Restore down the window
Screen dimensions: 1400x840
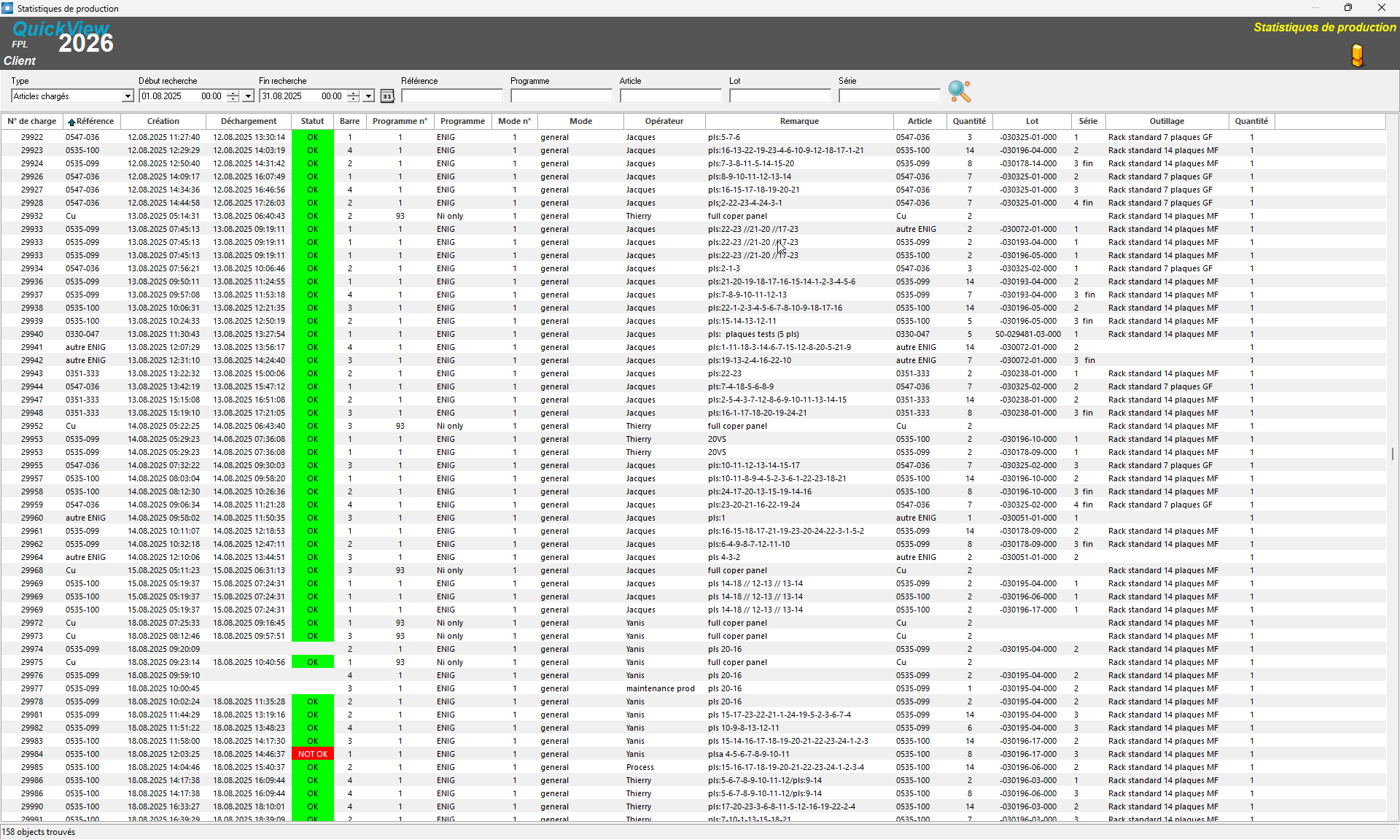(1348, 8)
